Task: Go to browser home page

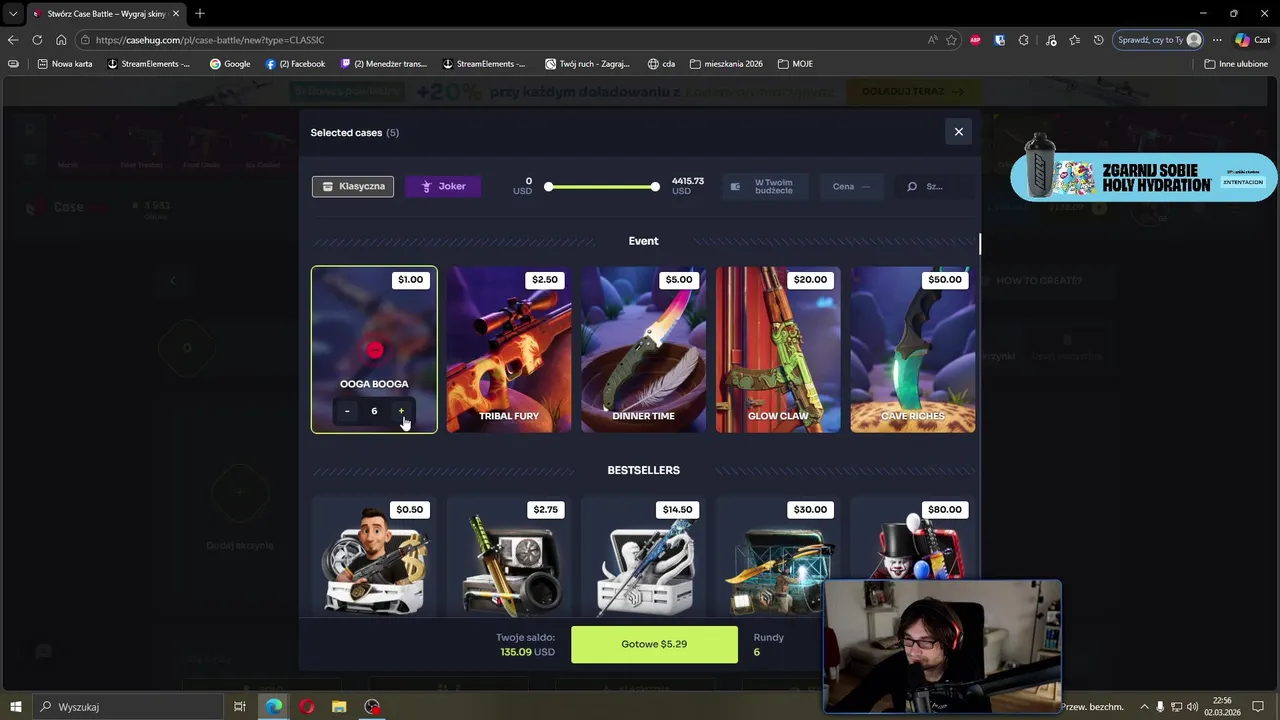Action: pyautogui.click(x=61, y=40)
